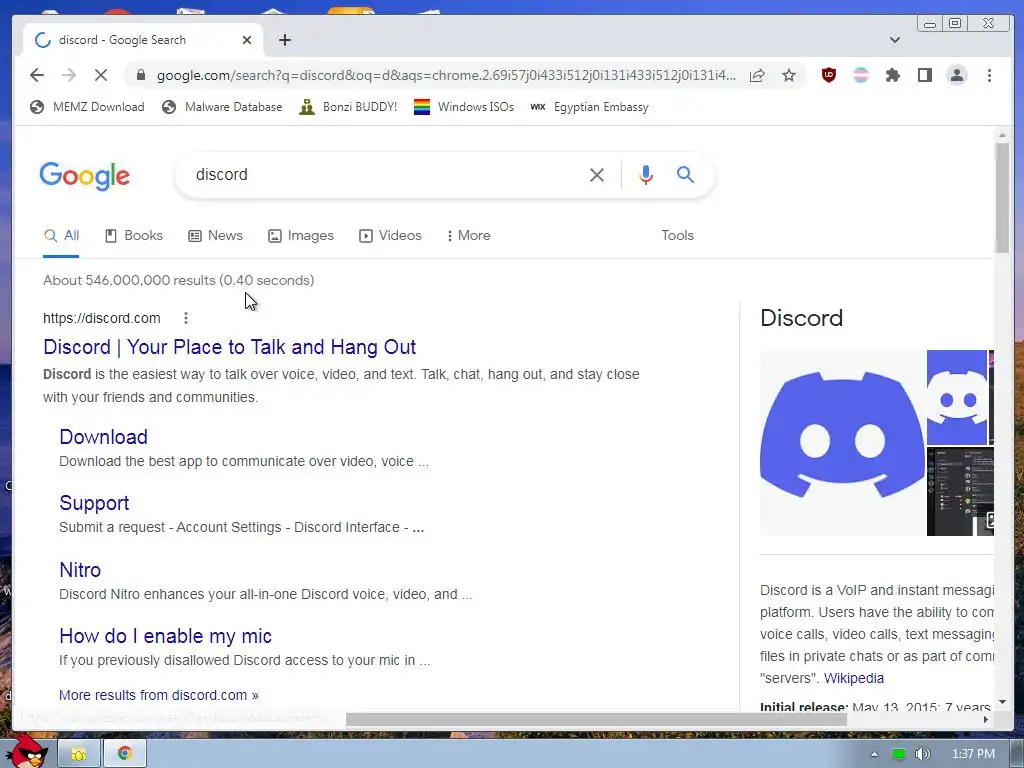Screen dimensions: 1024x768
Task: Click the Chrome taskbar icon
Action: (x=125, y=754)
